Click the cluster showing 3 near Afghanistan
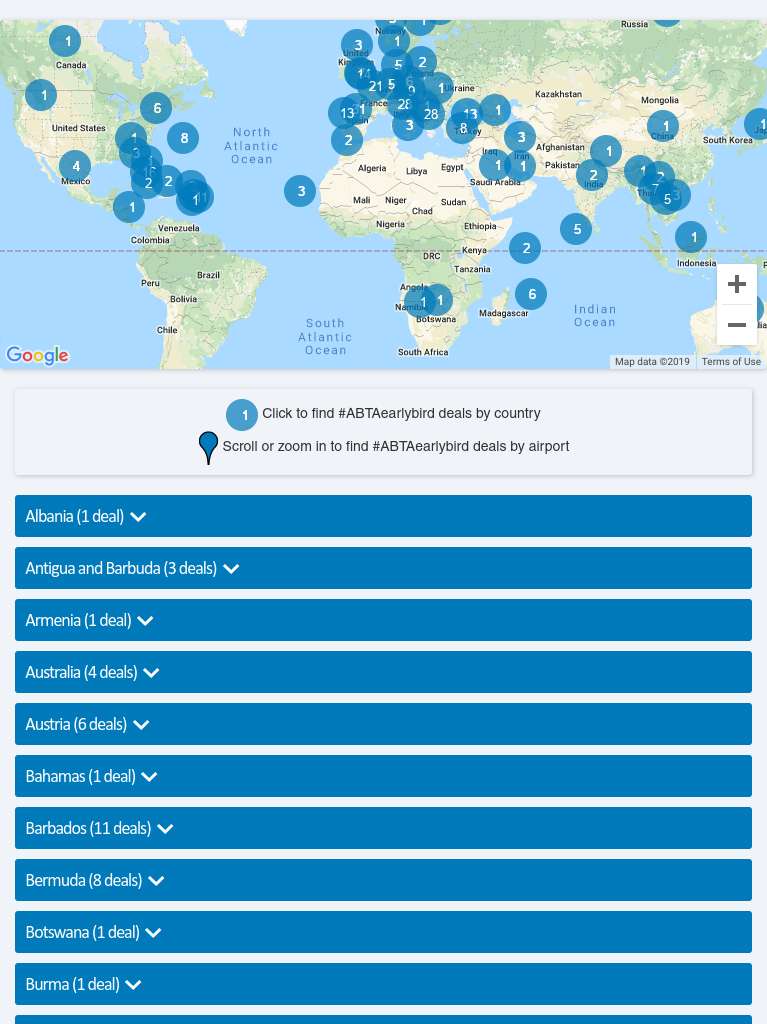Viewport: 767px width, 1024px height. pos(520,137)
